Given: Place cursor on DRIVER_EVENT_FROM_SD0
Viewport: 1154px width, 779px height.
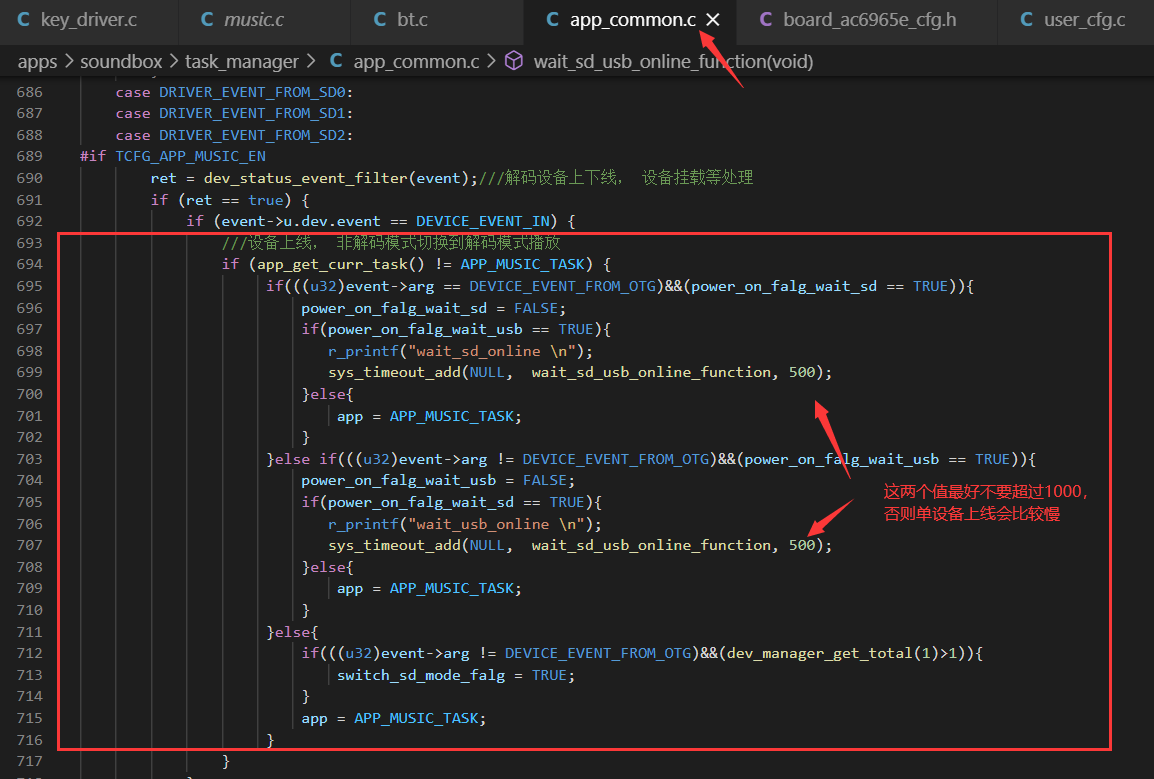Looking at the screenshot, I should click(252, 92).
